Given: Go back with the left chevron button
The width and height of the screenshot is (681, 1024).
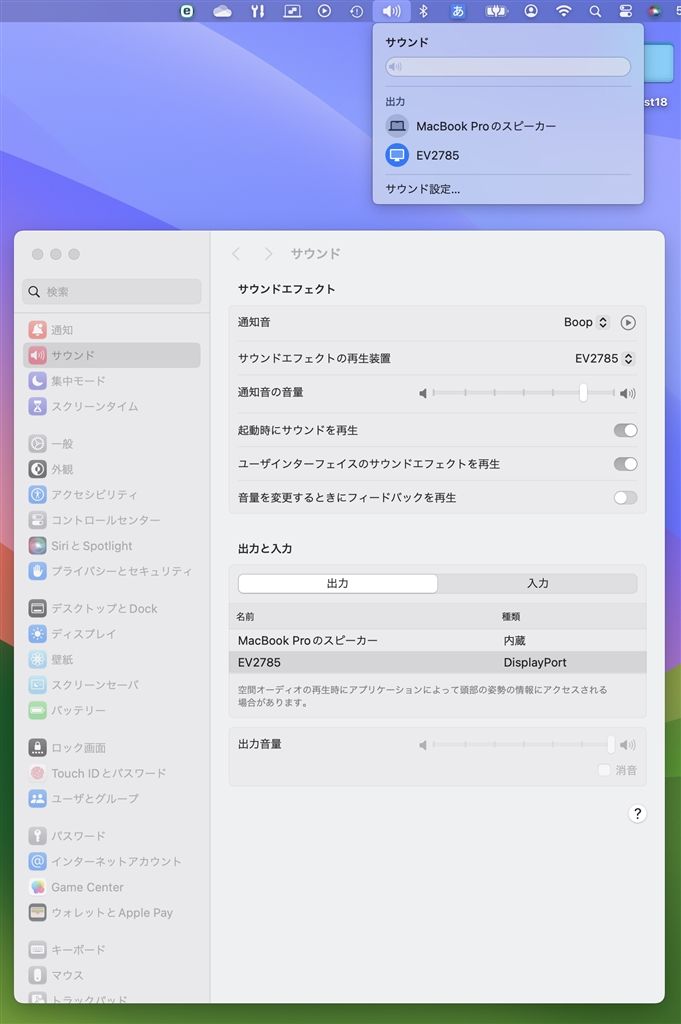Looking at the screenshot, I should 236,254.
